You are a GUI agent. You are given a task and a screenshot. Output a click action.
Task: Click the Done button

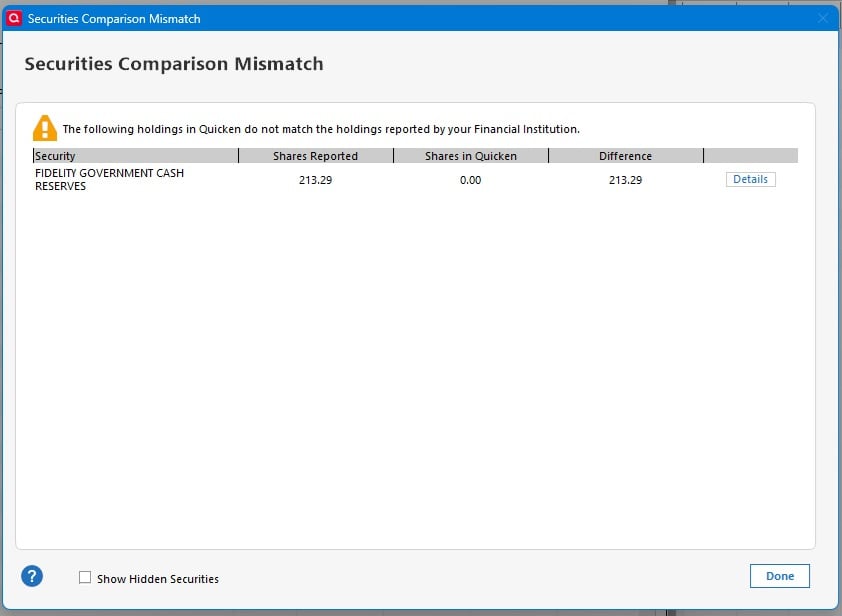(779, 576)
